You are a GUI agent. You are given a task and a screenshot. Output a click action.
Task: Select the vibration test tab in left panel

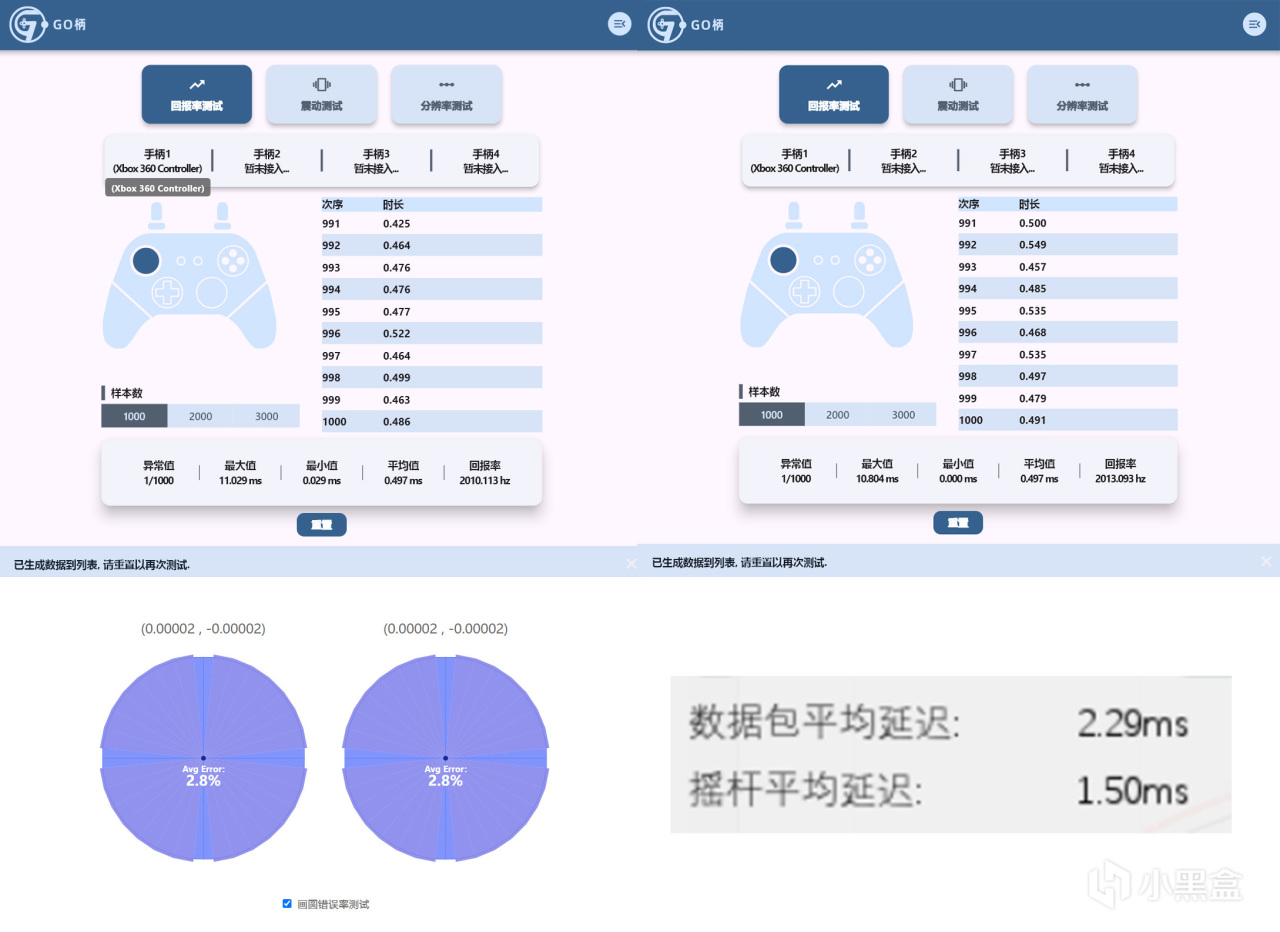pyautogui.click(x=321, y=94)
